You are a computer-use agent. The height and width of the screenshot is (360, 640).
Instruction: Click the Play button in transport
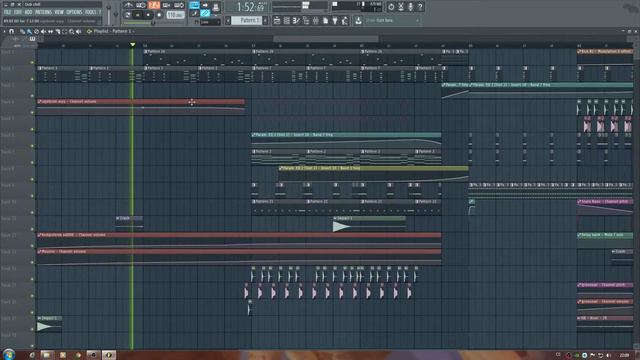pyautogui.click(x=138, y=15)
